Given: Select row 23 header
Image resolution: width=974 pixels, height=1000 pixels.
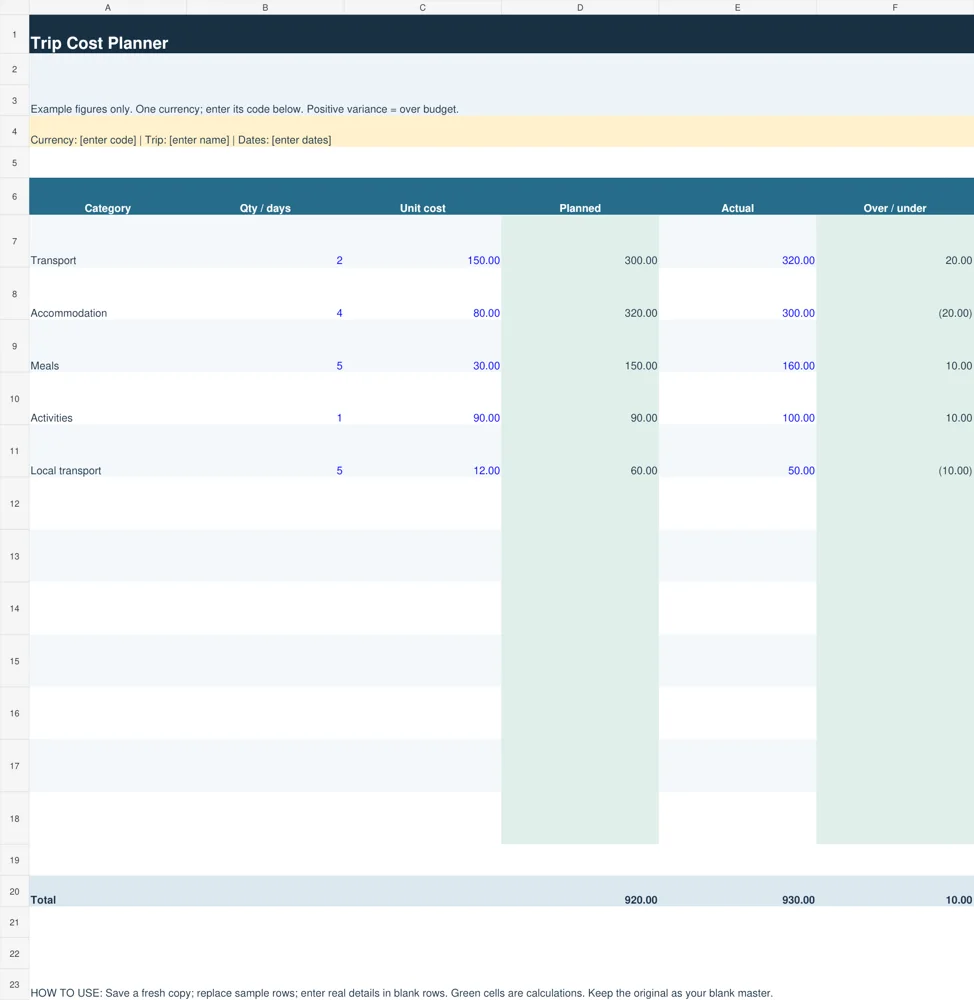Looking at the screenshot, I should click(15, 985).
